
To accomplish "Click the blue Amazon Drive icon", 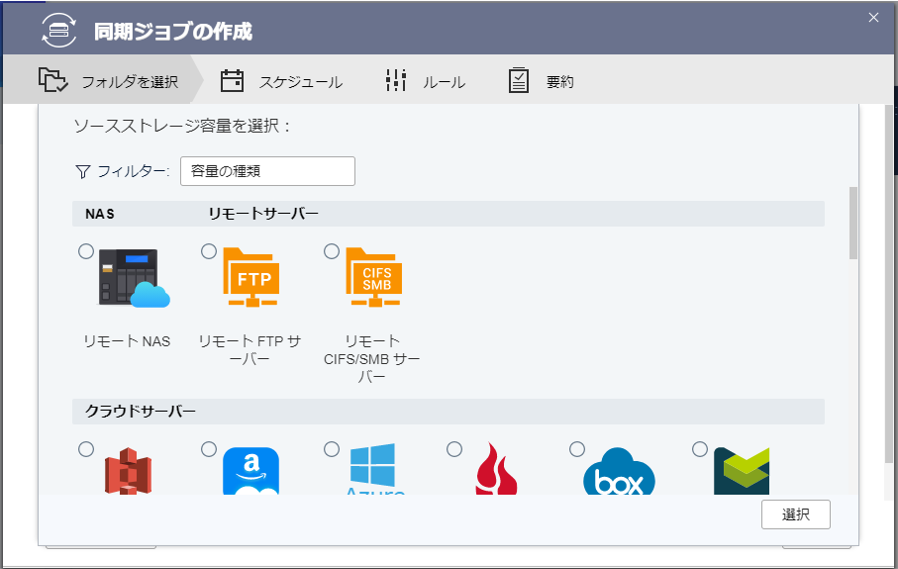I will click(x=250, y=472).
